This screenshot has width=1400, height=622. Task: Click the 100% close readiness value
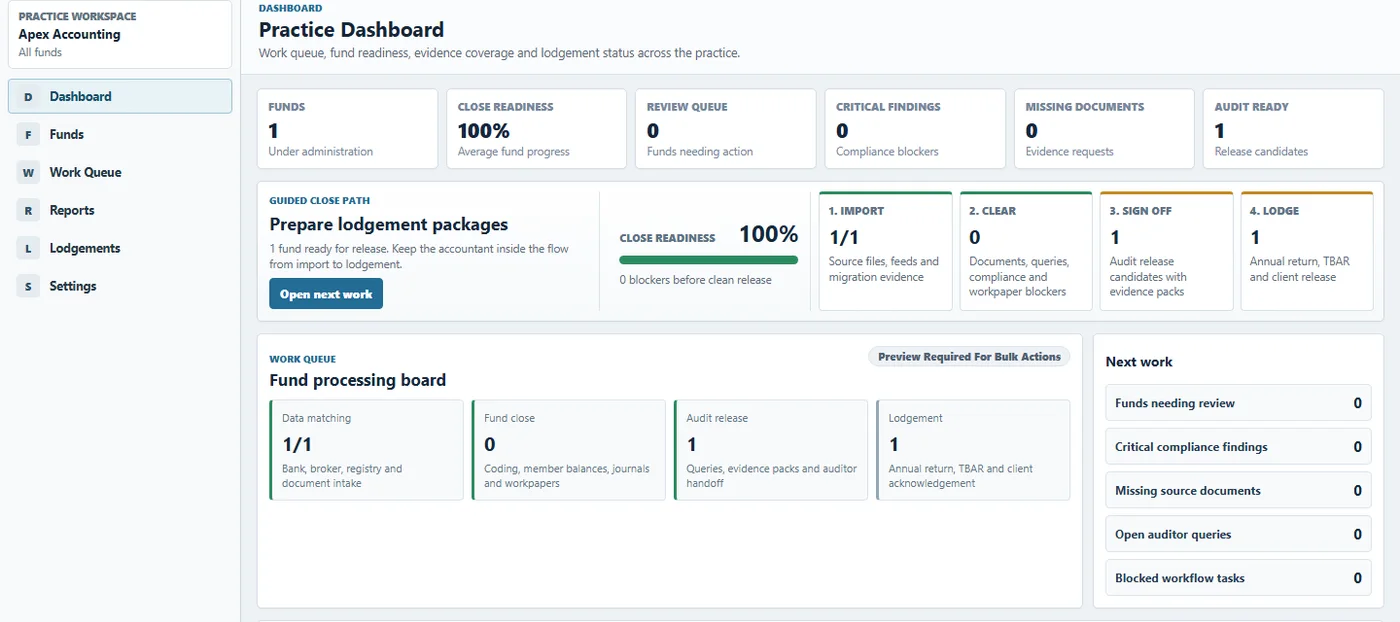click(x=768, y=235)
